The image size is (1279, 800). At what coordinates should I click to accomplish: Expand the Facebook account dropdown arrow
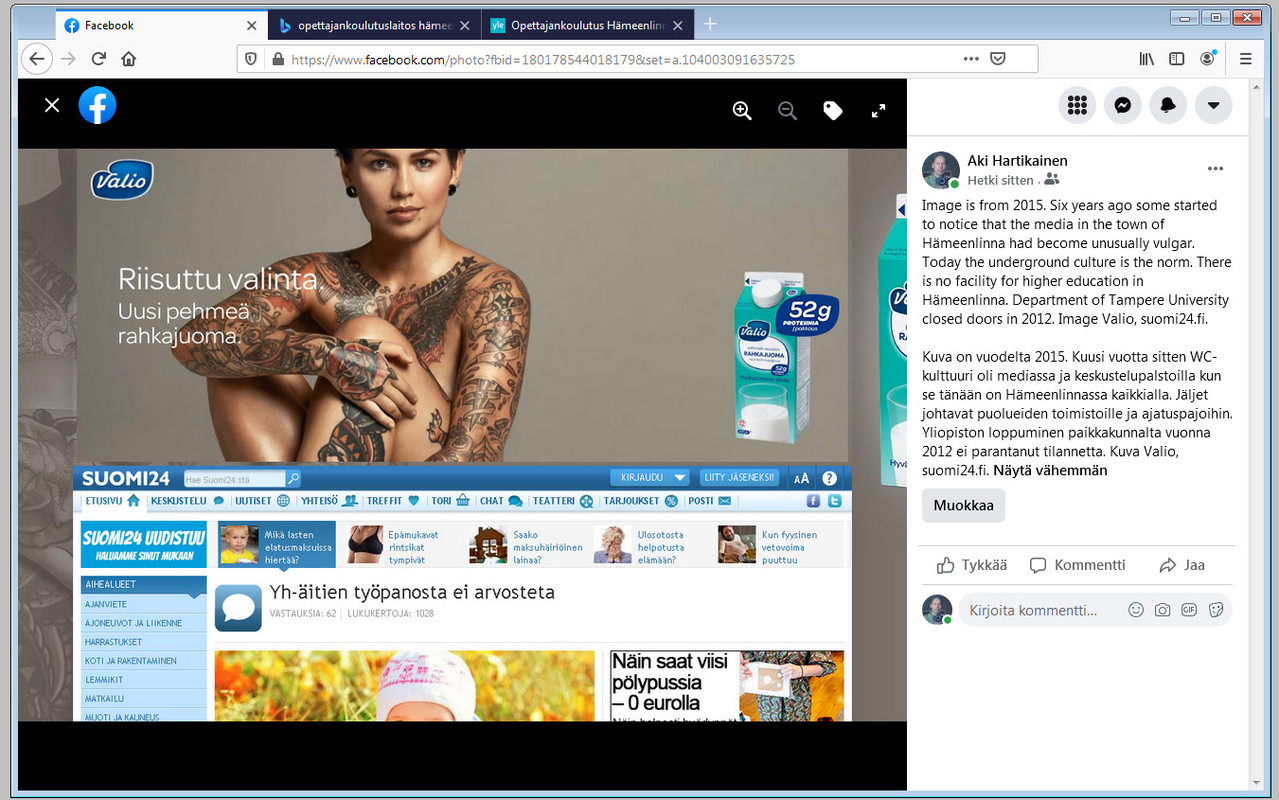tap(1214, 105)
